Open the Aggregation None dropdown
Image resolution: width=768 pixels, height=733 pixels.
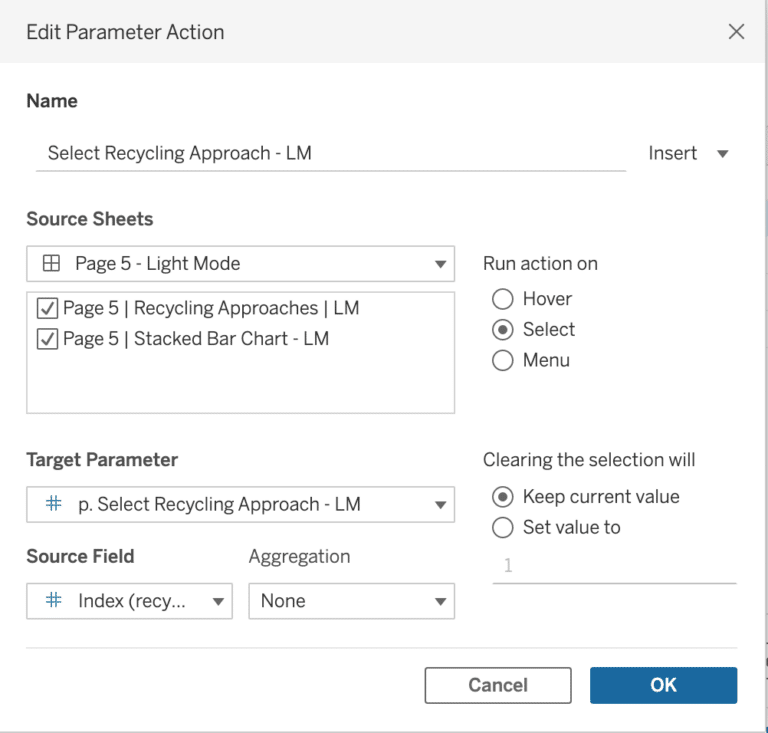pyautogui.click(x=352, y=601)
